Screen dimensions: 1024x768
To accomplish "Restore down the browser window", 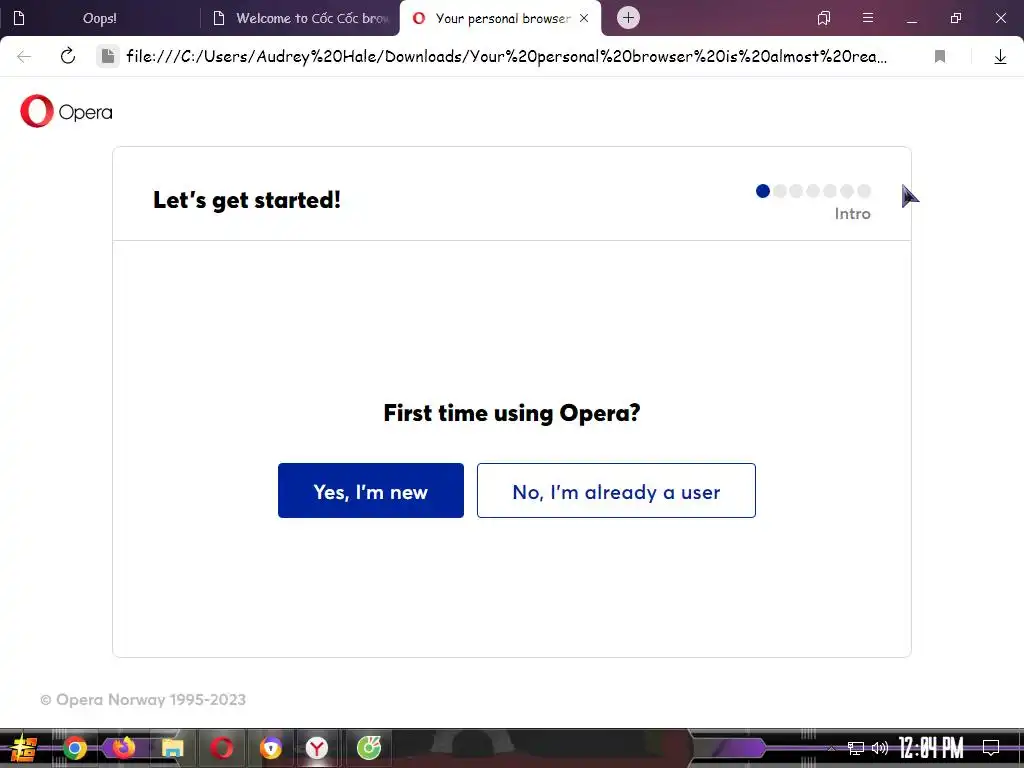I will click(x=956, y=18).
